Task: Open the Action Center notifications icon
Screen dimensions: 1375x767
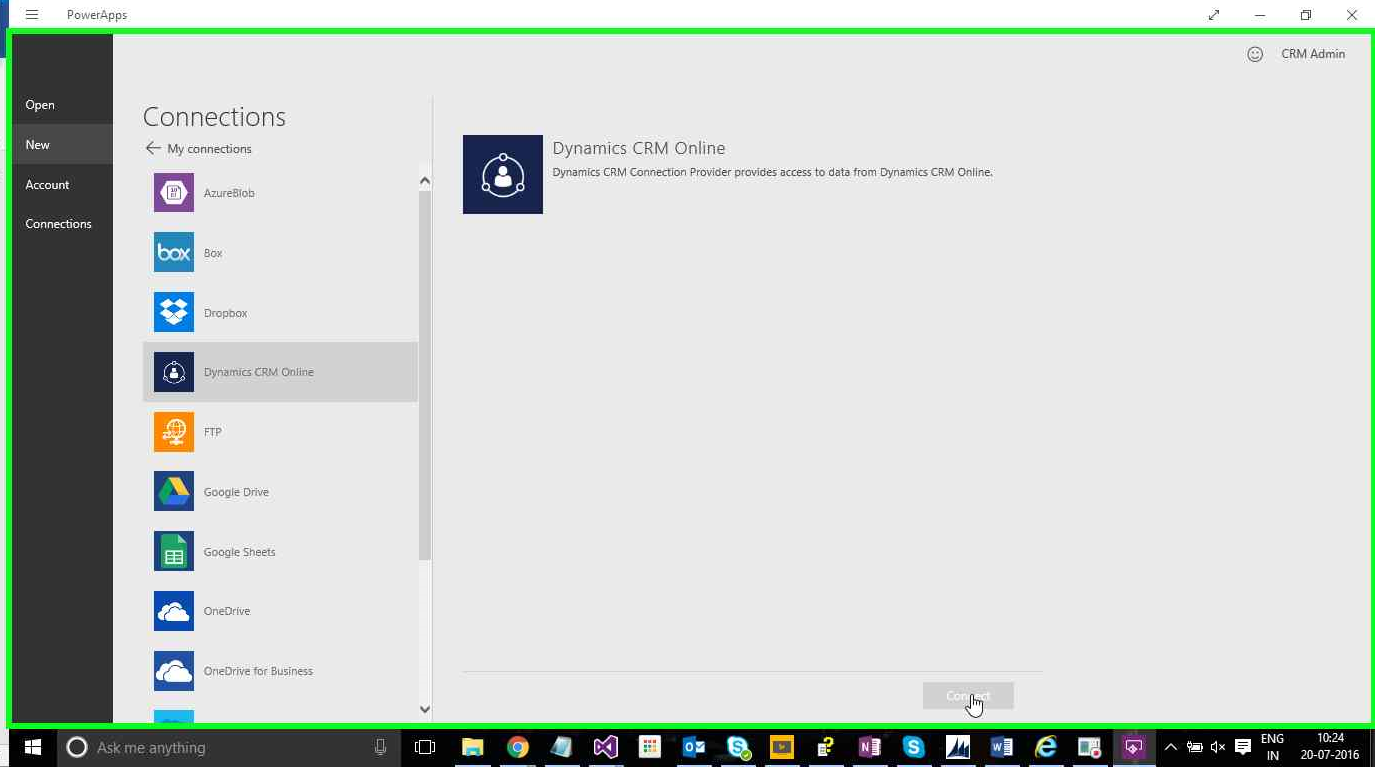Action: coord(1243,747)
